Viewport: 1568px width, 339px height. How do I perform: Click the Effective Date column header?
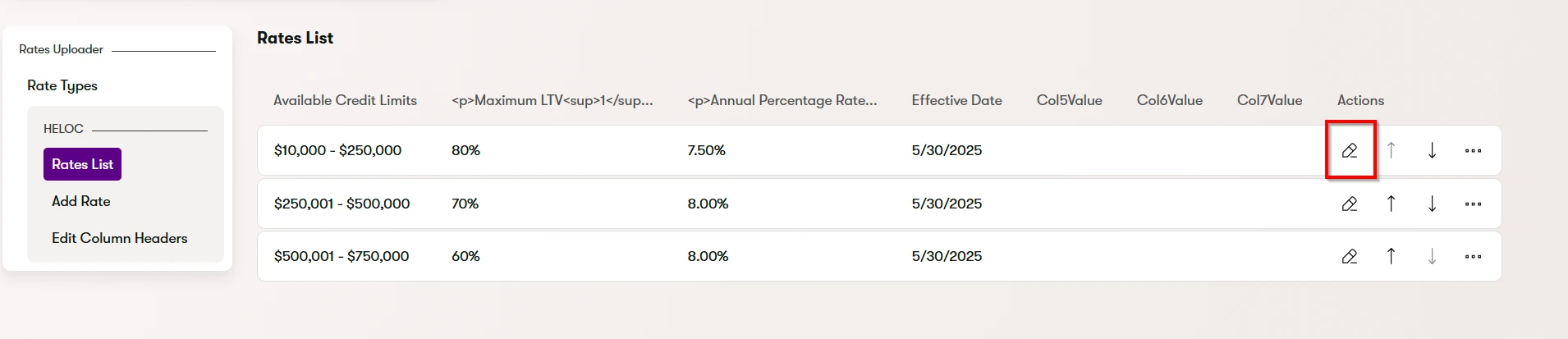(x=956, y=100)
